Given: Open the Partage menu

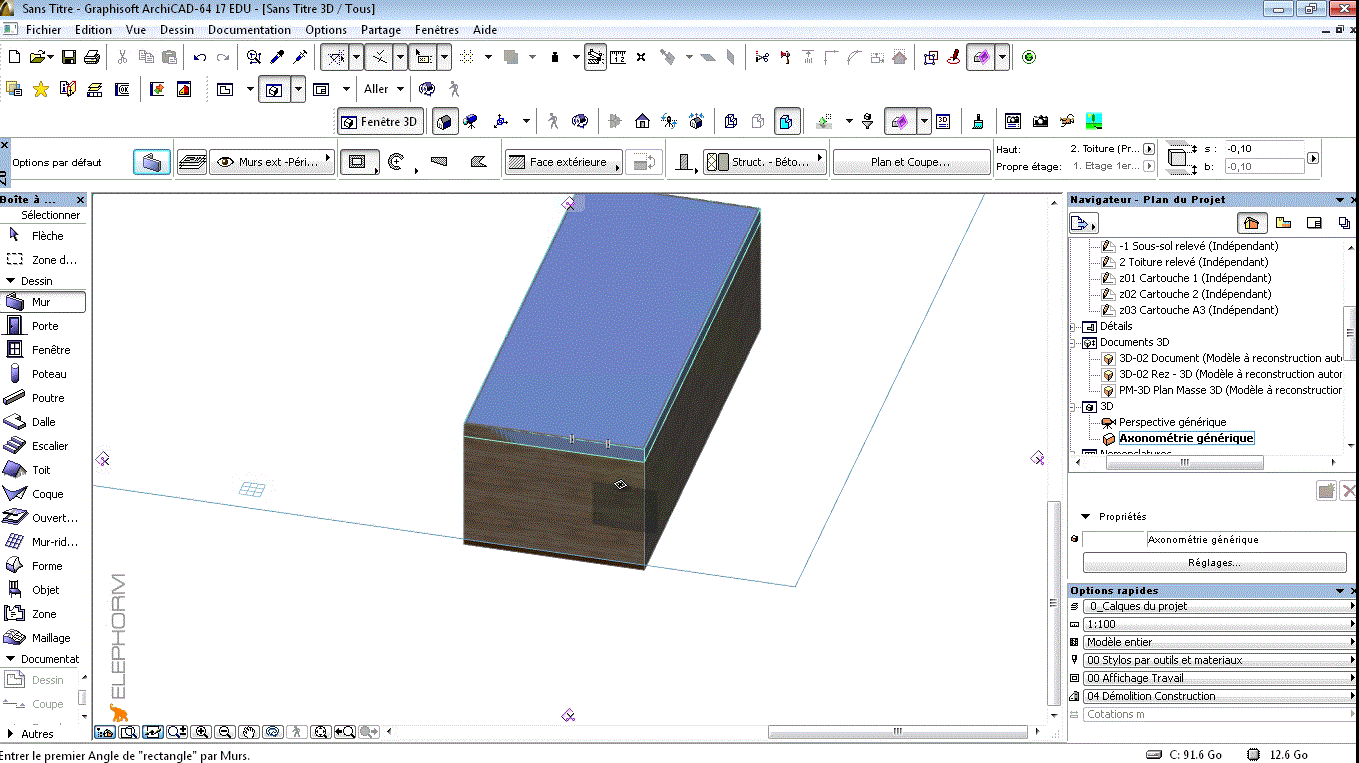Looking at the screenshot, I should tap(381, 30).
